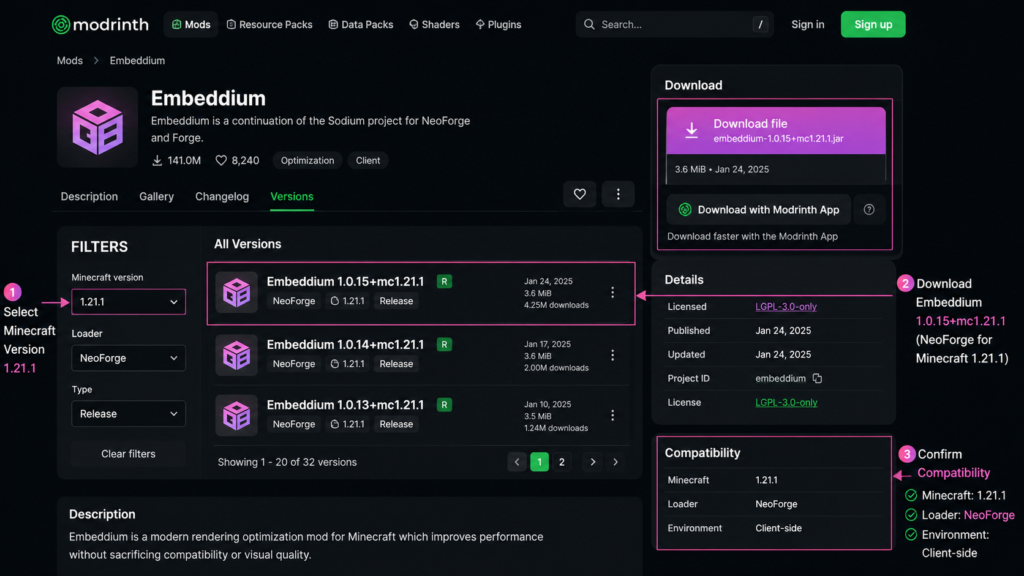Open the Type Release dropdown

(x=128, y=413)
